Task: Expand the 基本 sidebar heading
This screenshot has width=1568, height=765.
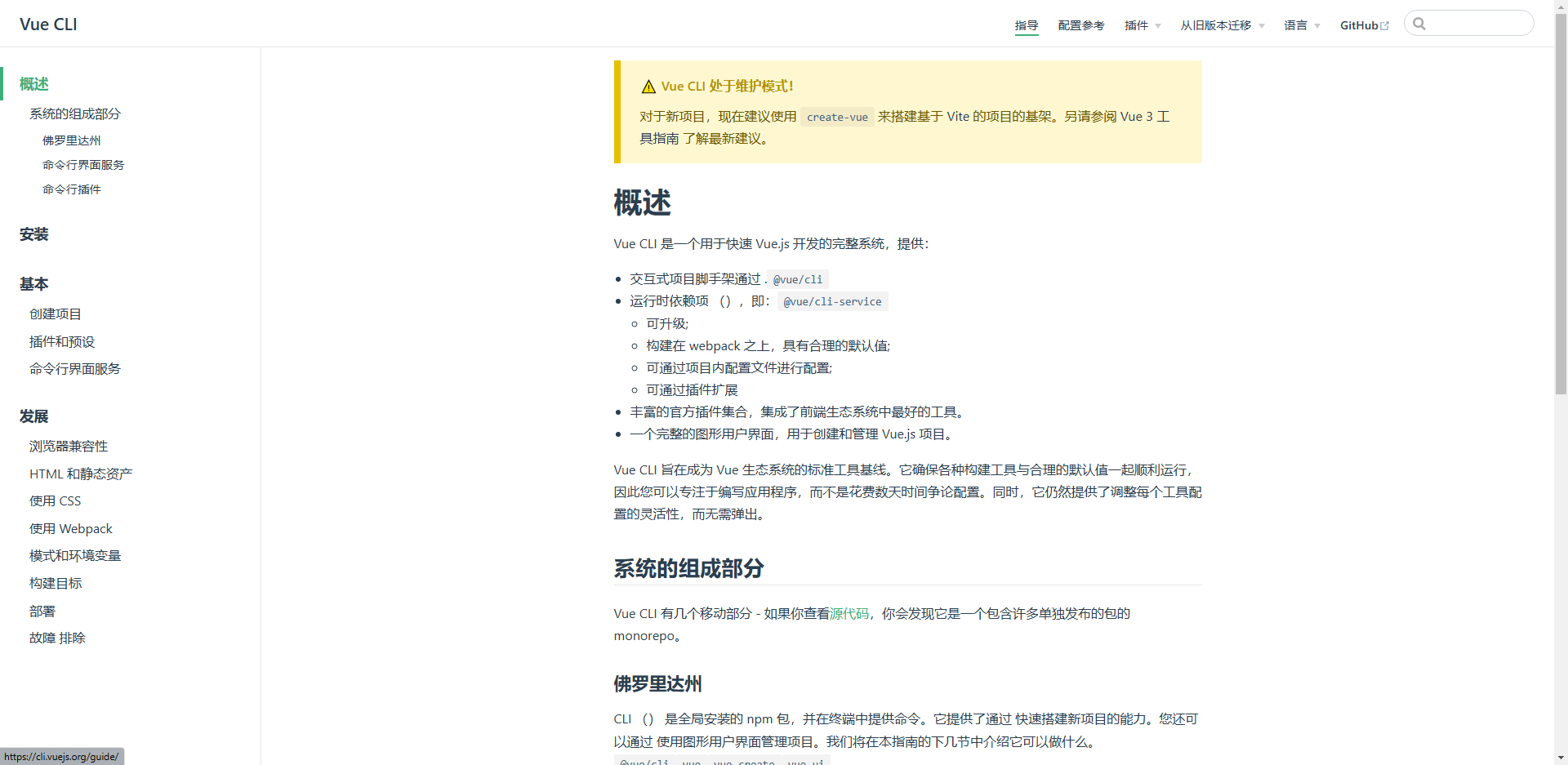Action: pos(34,284)
